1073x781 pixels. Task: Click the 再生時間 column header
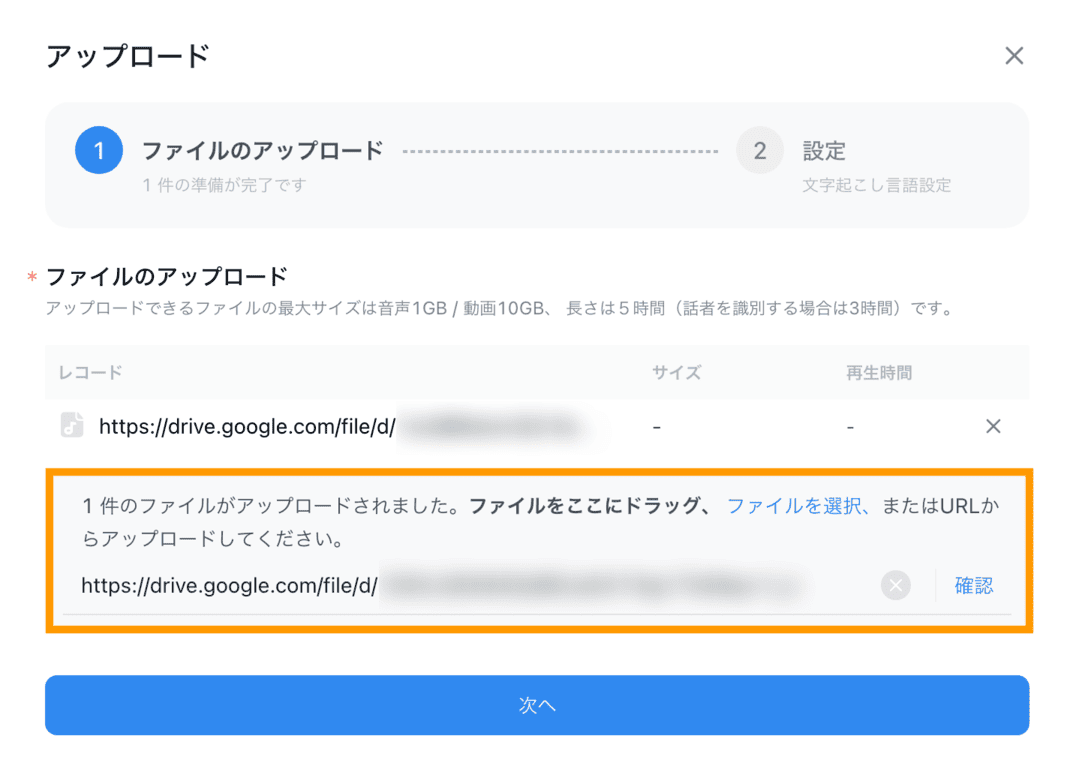click(879, 372)
